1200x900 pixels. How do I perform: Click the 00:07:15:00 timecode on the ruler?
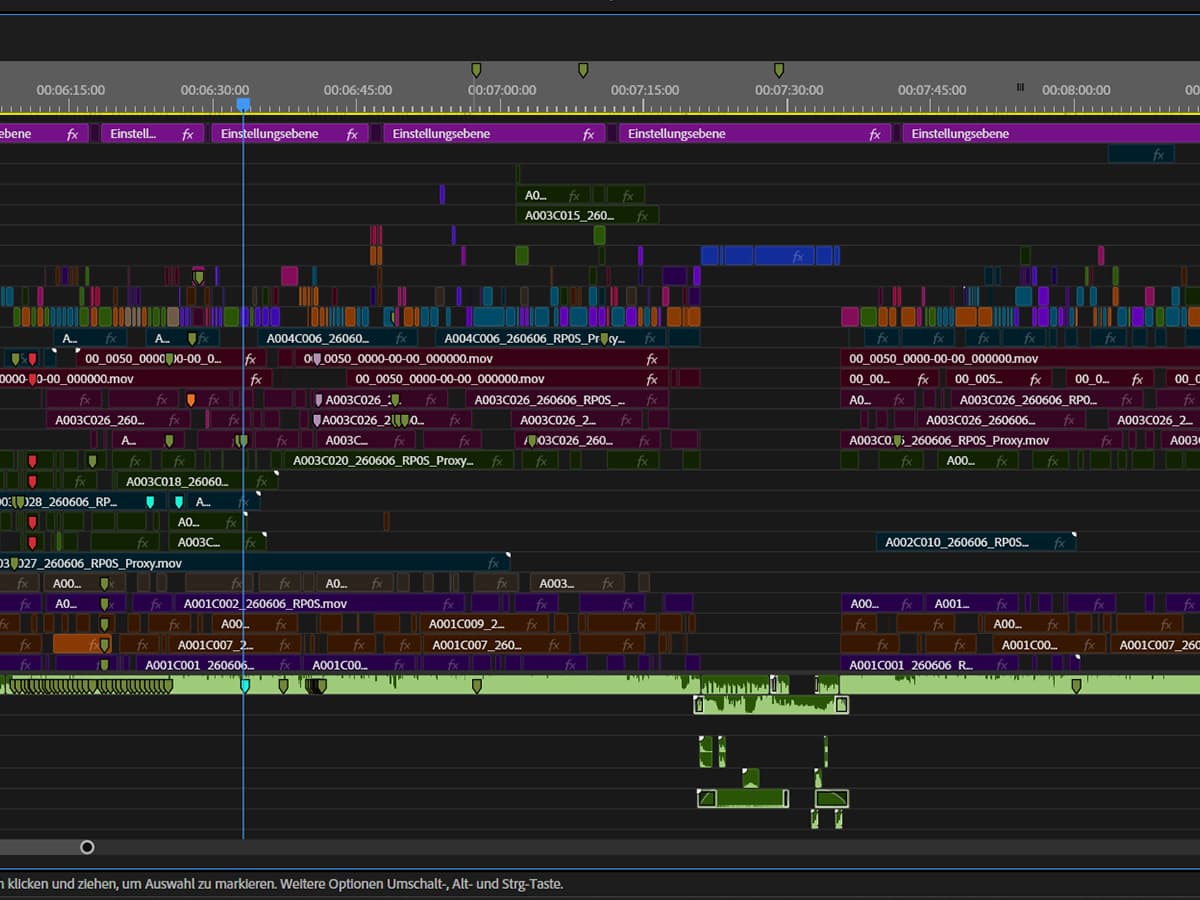[645, 90]
